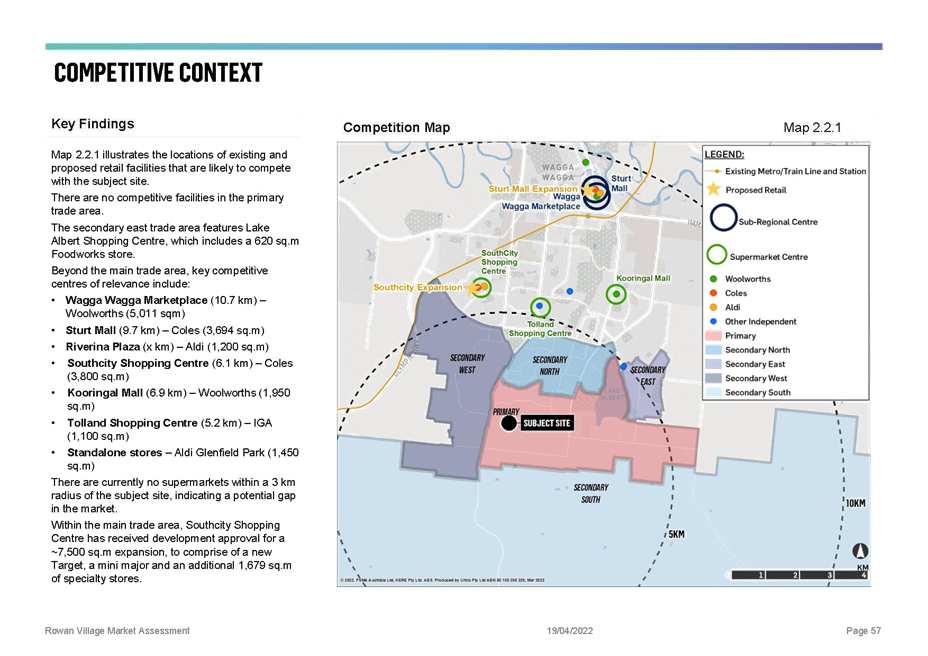
Task: Click the Secondary South legend swatch
Action: pos(713,393)
